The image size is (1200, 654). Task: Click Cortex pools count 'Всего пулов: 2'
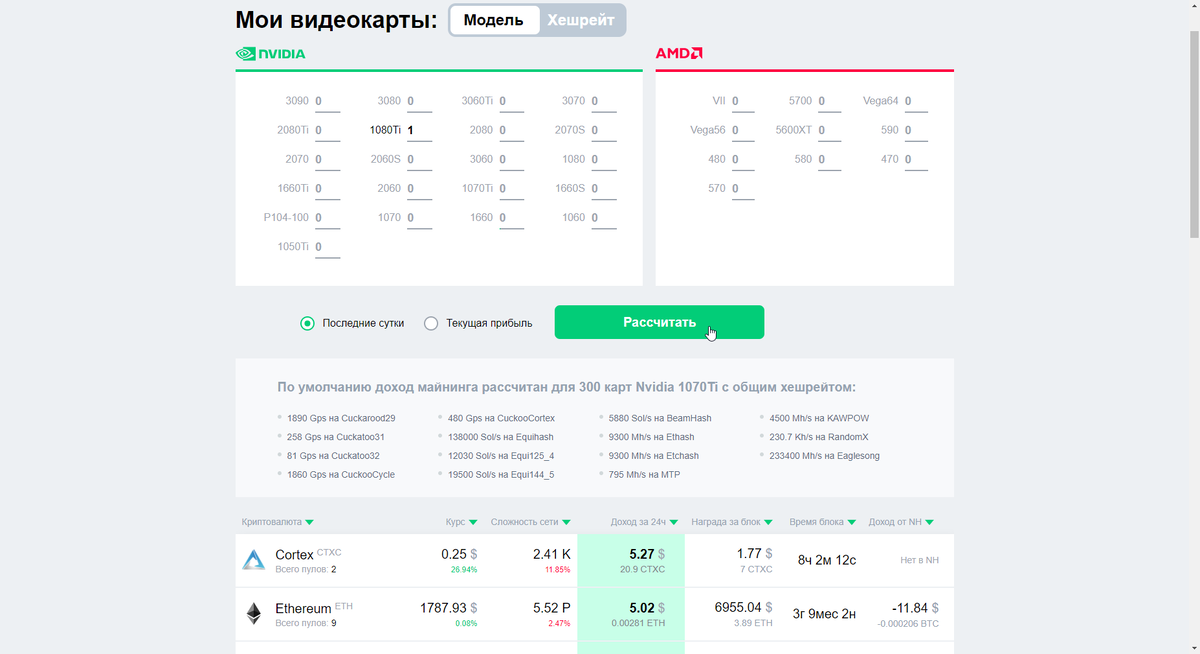pyautogui.click(x=306, y=569)
